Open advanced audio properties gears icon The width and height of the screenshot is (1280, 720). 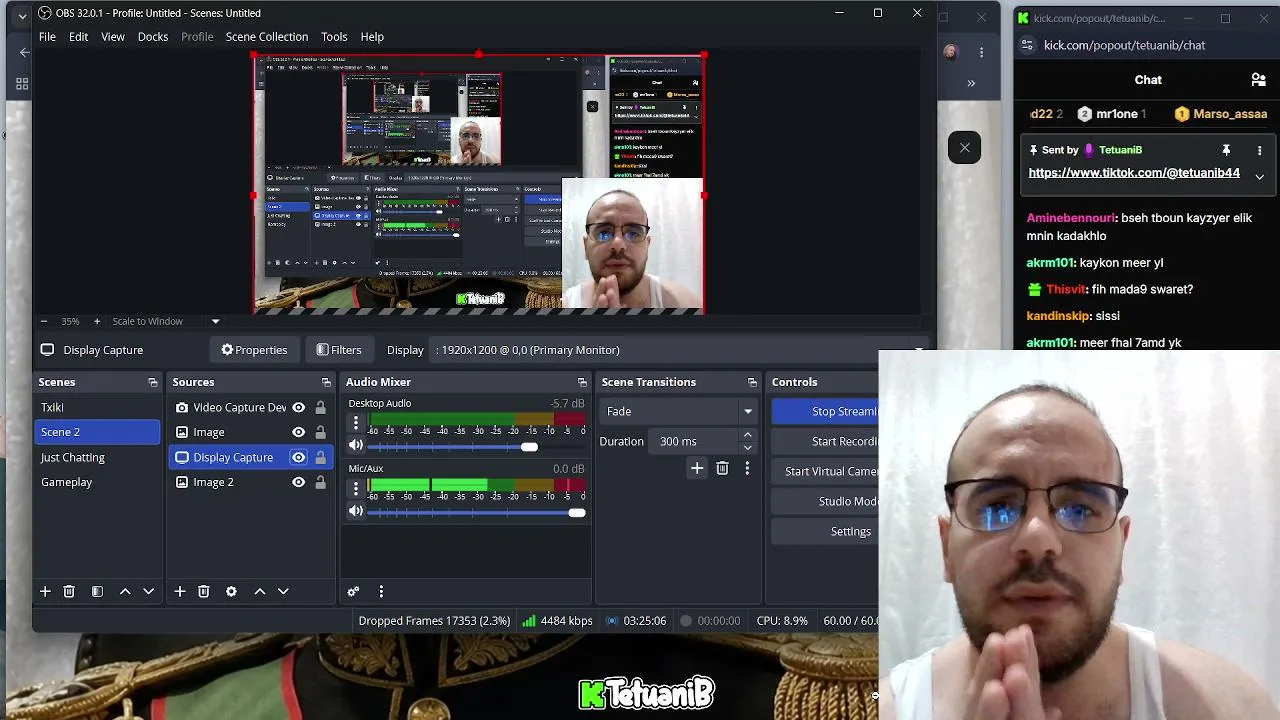pos(353,591)
